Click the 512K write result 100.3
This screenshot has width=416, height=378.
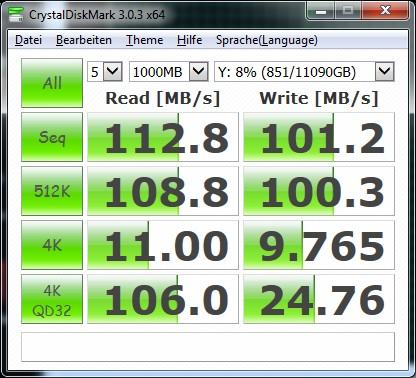(319, 191)
